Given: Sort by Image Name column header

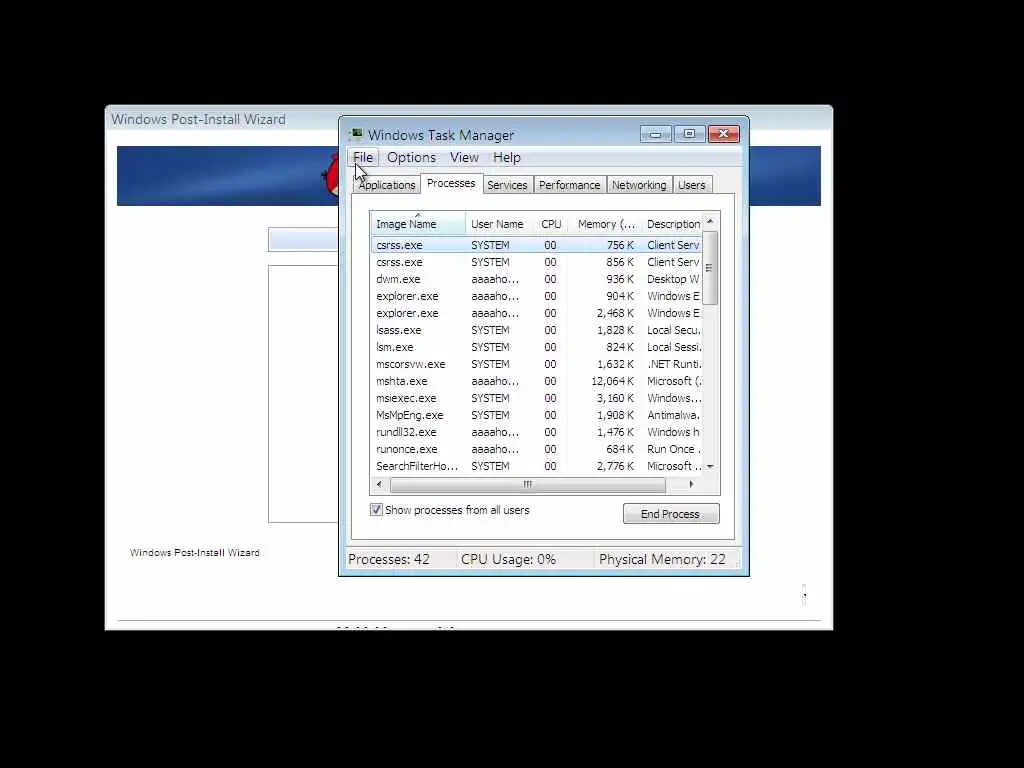Looking at the screenshot, I should tap(417, 224).
